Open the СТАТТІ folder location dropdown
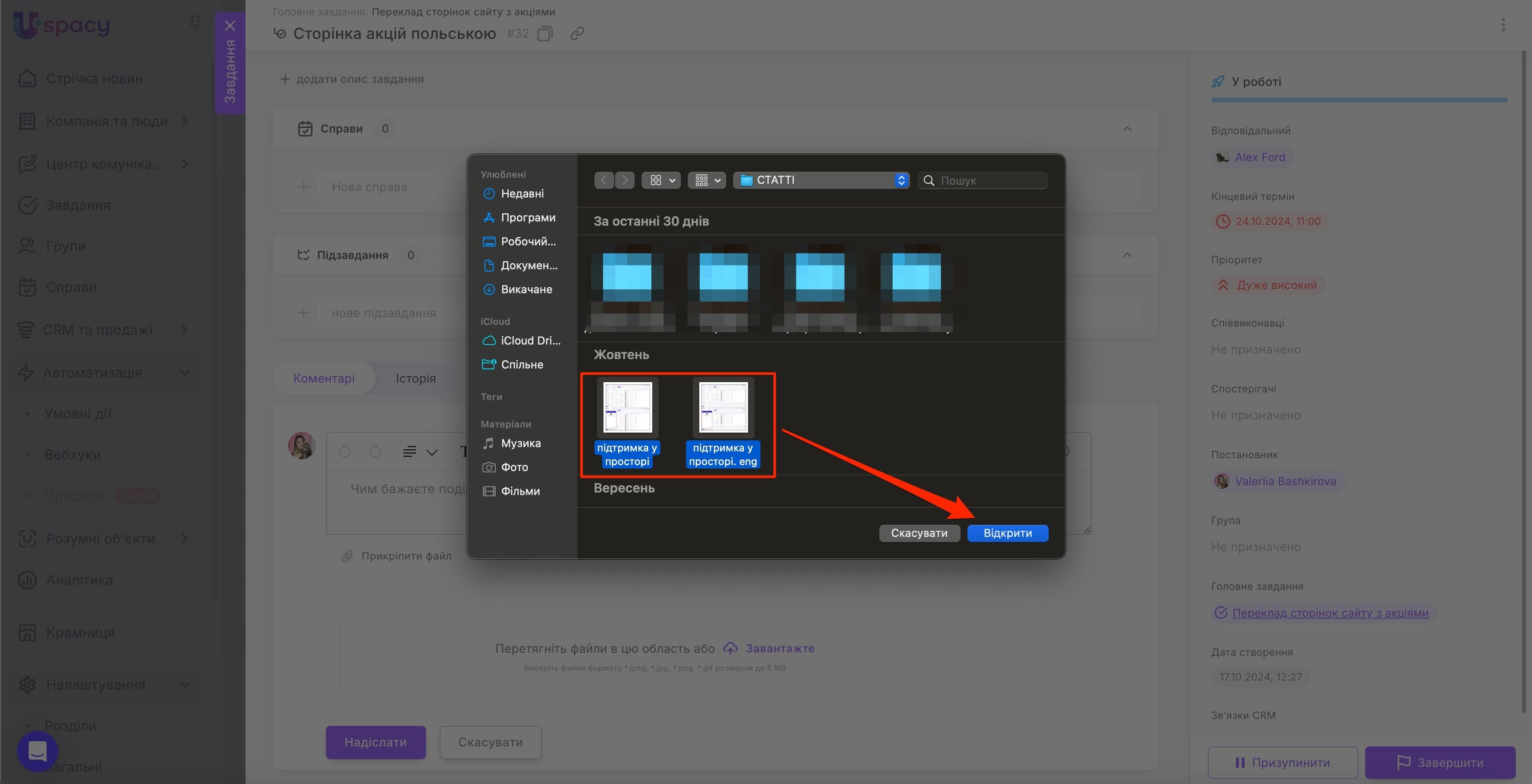The image size is (1532, 784). point(821,180)
